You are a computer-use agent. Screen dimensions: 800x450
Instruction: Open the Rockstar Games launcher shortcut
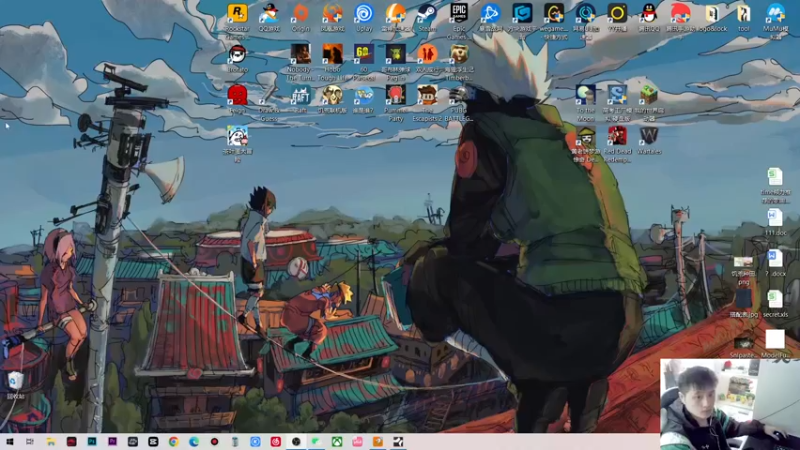[237, 14]
